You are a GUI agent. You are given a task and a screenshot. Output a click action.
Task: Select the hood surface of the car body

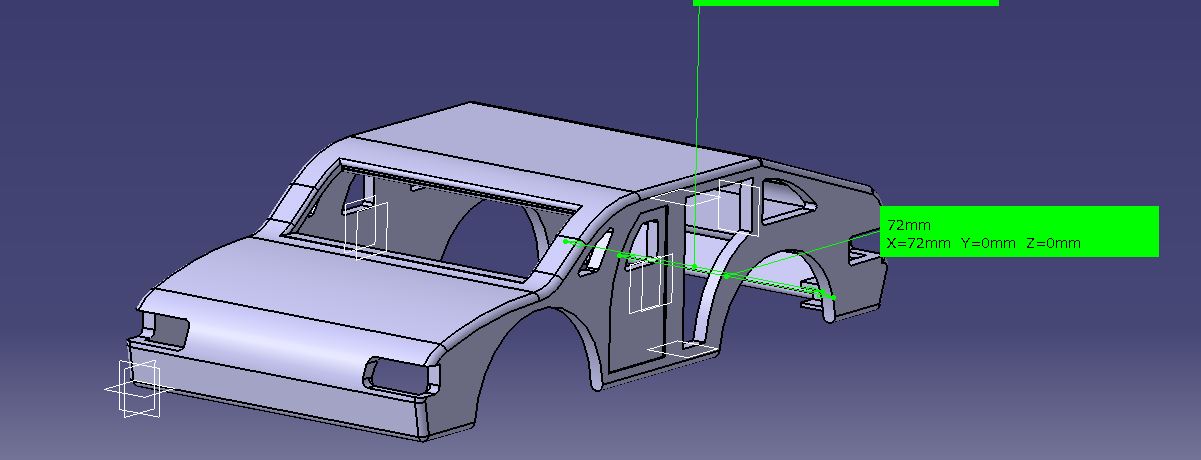point(340,292)
